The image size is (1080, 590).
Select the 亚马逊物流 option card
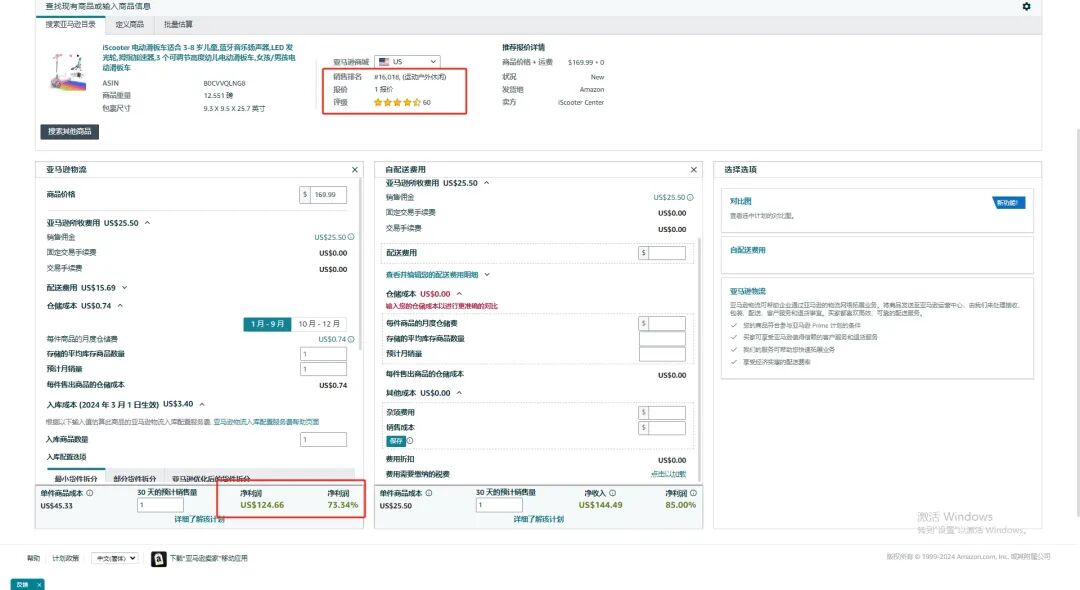pos(877,328)
